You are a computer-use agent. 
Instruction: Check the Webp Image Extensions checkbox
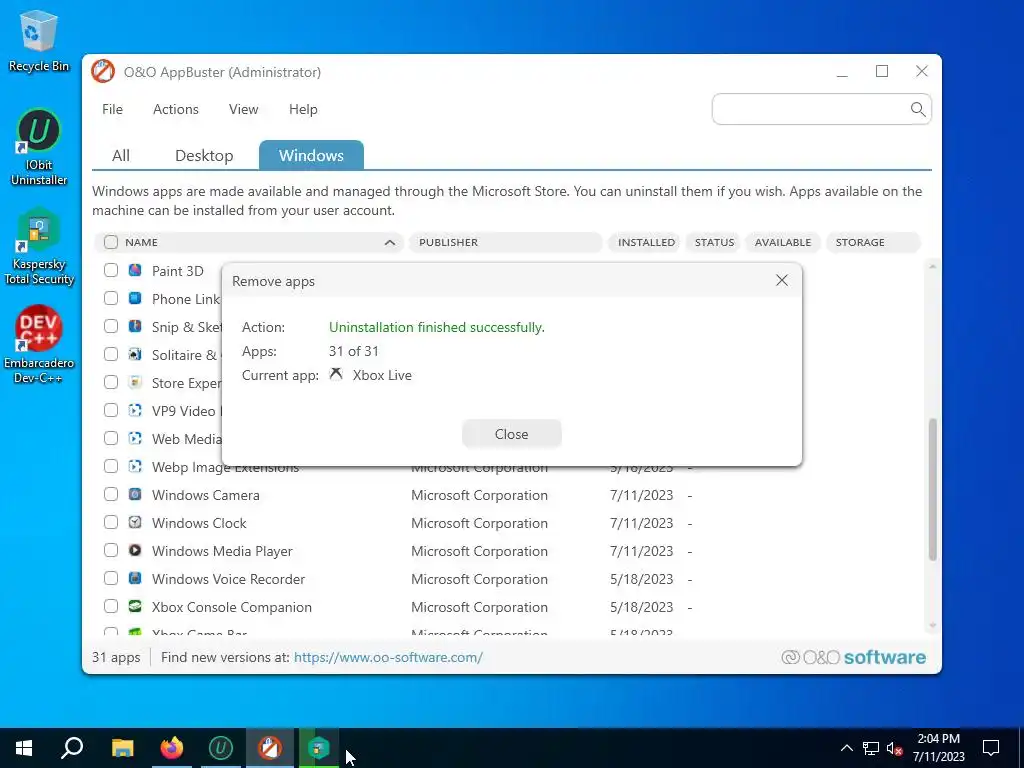pyautogui.click(x=111, y=467)
